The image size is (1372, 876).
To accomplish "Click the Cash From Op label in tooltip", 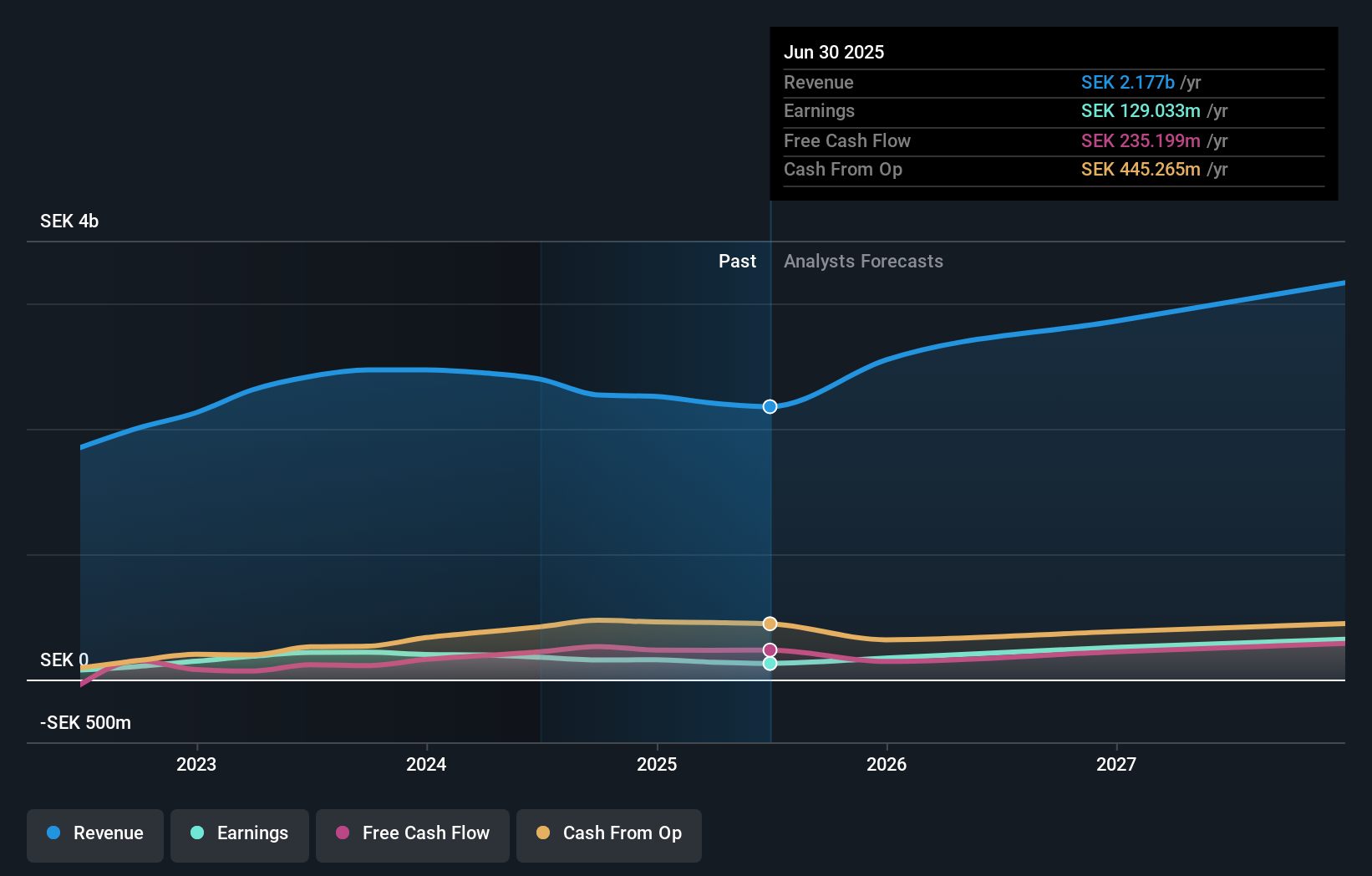I will pos(843,170).
